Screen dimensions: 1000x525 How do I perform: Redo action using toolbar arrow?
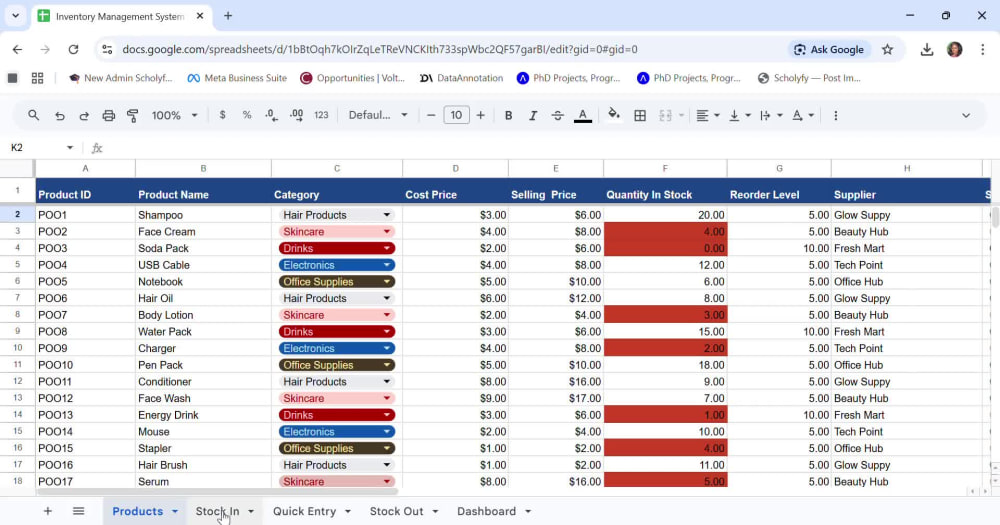84,115
